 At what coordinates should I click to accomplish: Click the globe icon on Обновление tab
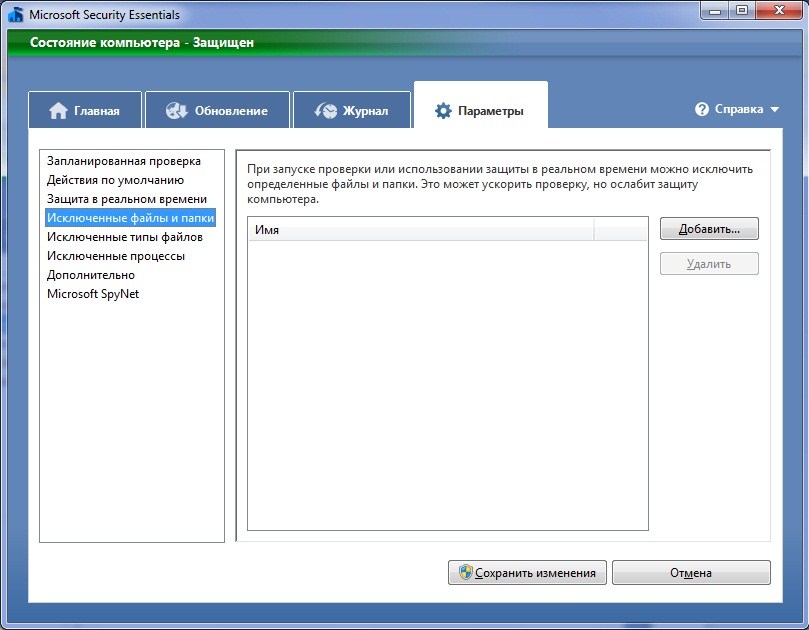click(x=176, y=110)
